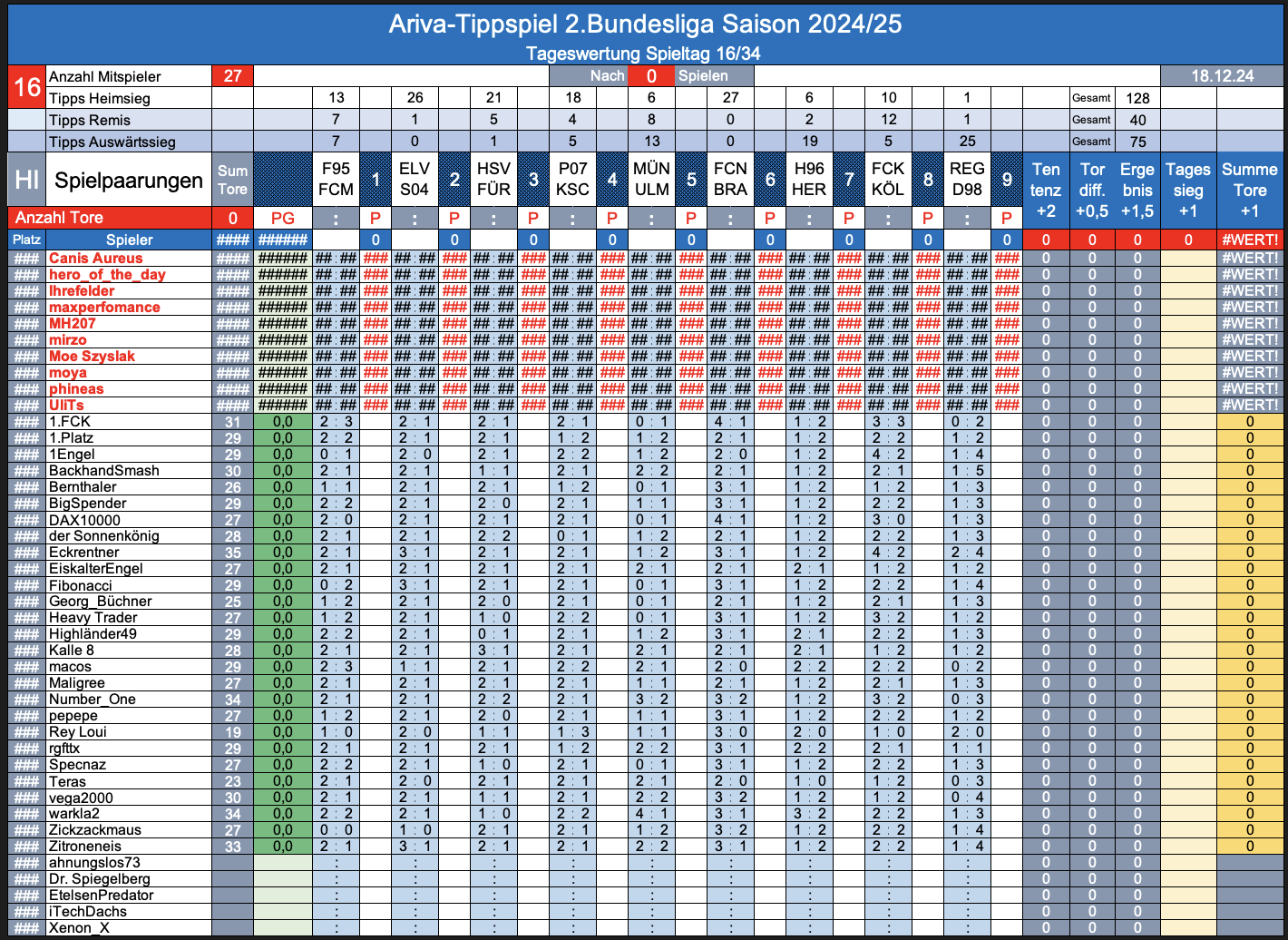Select the Tagessieg +1 column header
Viewport: 1288px width, 940px height.
1188,190
